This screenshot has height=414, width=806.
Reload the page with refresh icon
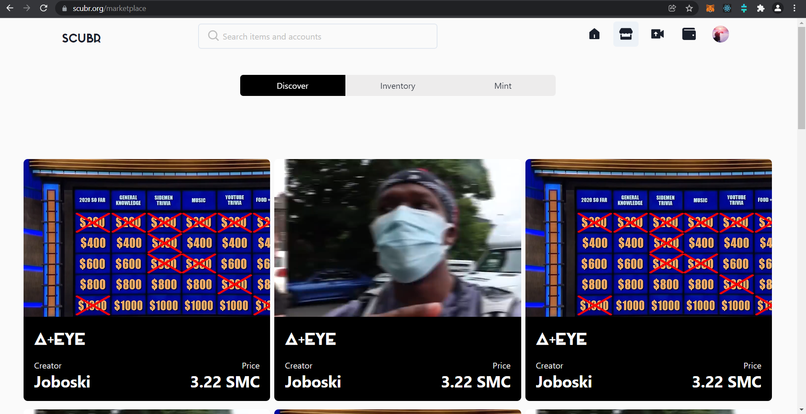pos(44,8)
